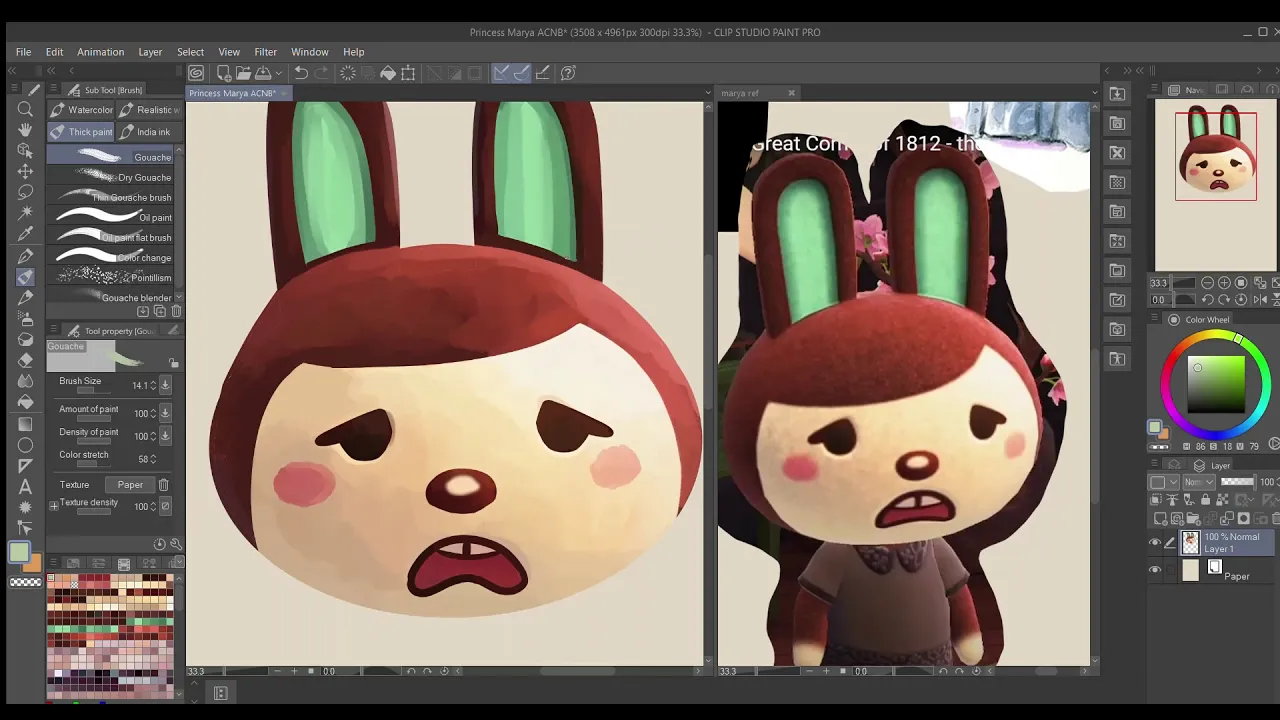The height and width of the screenshot is (720, 1280).
Task: Open the File menu
Action: [x=23, y=52]
